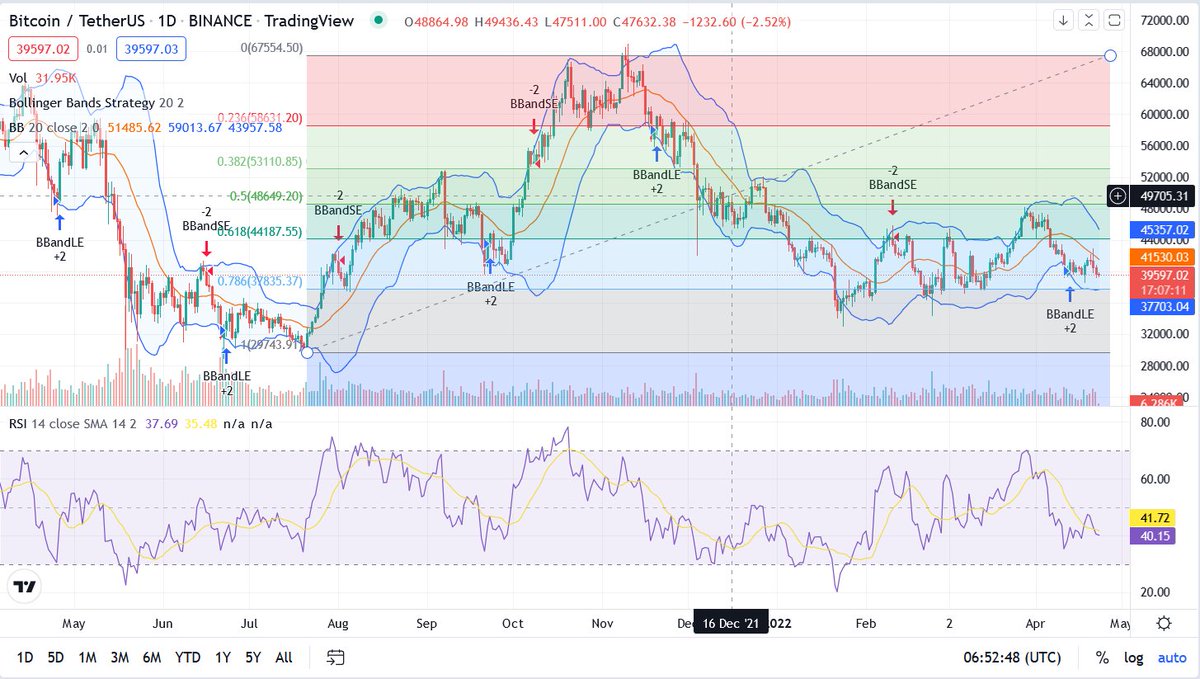Set range to 1D
The width and height of the screenshot is (1200, 679).
(x=25, y=657)
